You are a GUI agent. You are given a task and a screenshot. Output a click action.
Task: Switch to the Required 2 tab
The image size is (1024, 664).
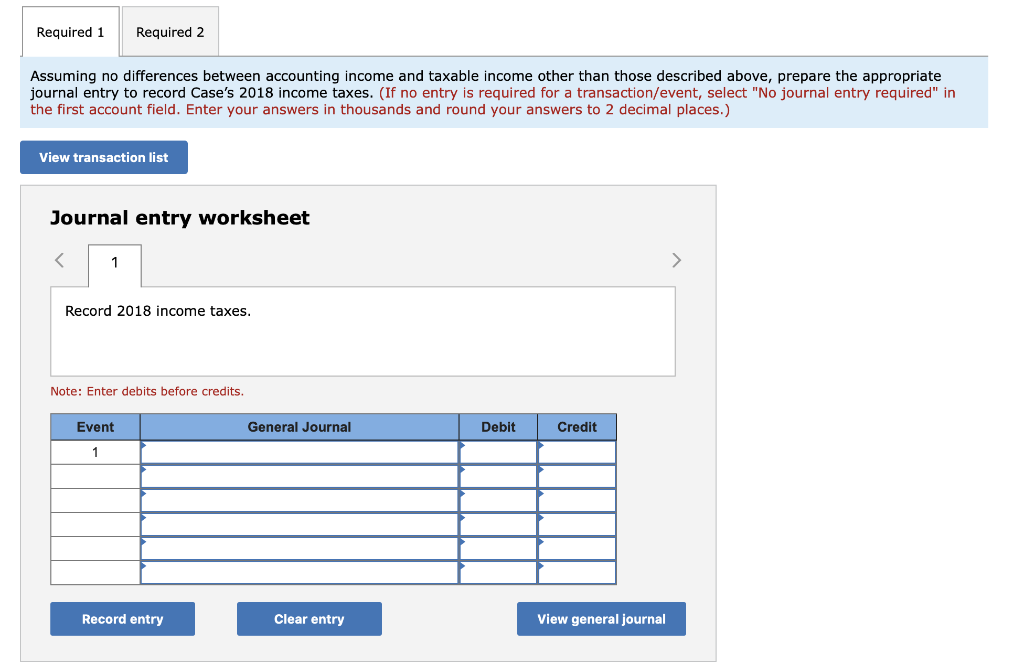[x=170, y=32]
